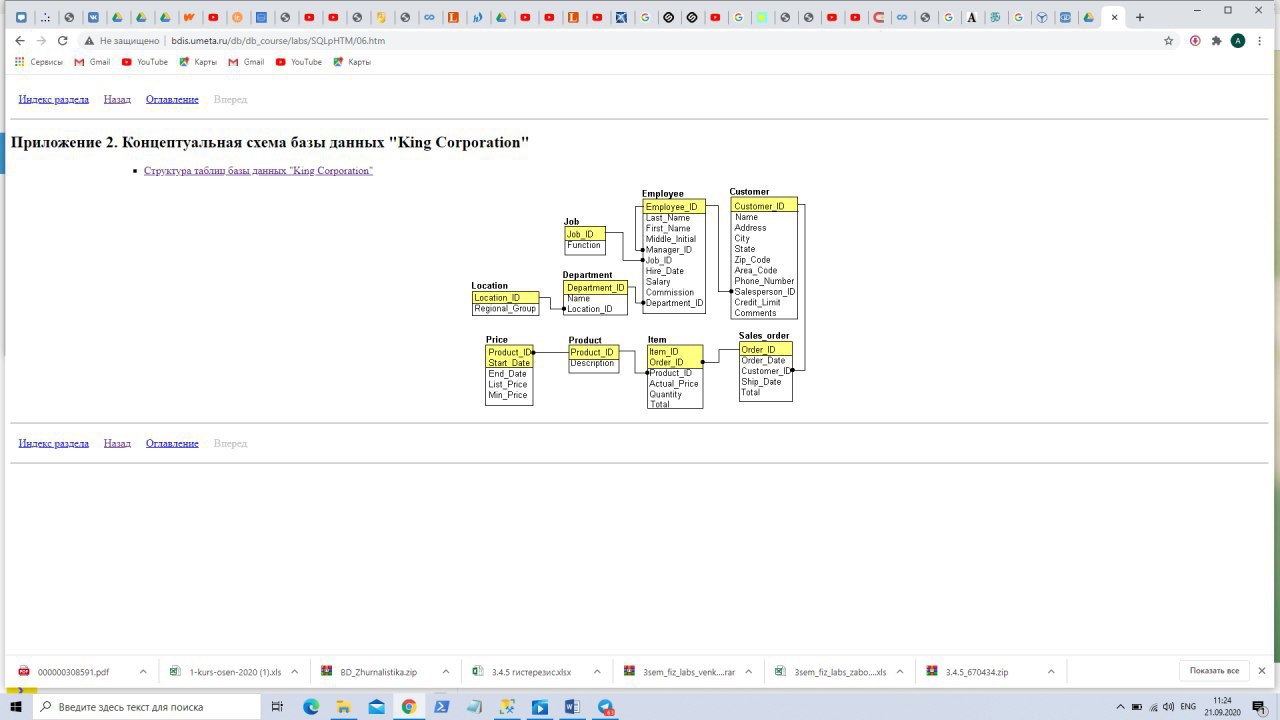Expand options for 3.4.5_670434.zip download
The image size is (1280, 720).
pyautogui.click(x=1051, y=672)
